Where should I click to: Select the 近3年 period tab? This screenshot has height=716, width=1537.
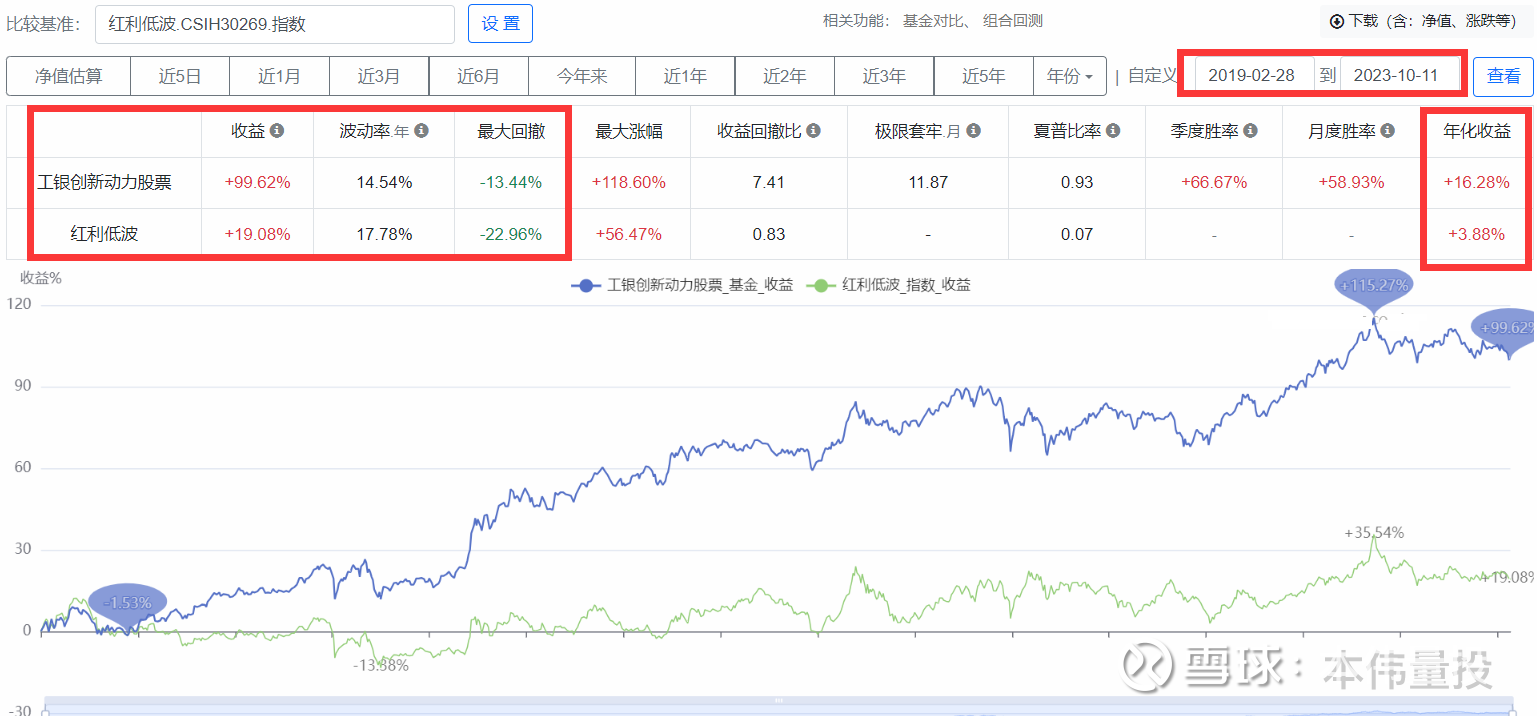[884, 76]
